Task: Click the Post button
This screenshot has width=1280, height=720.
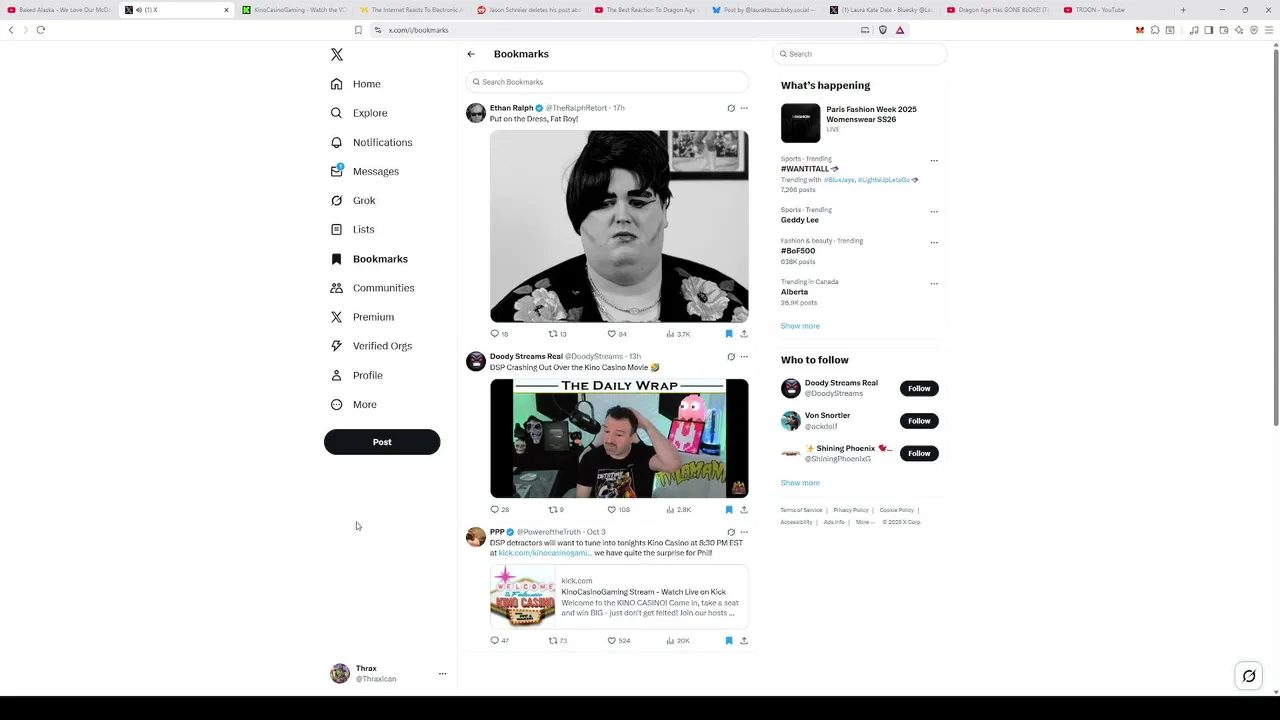Action: coord(382,442)
